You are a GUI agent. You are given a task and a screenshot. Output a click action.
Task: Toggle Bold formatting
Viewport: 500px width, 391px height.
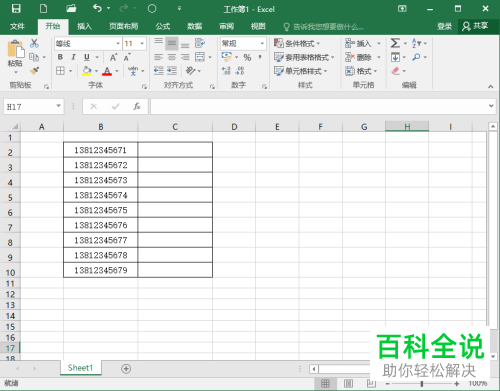pyautogui.click(x=60, y=57)
